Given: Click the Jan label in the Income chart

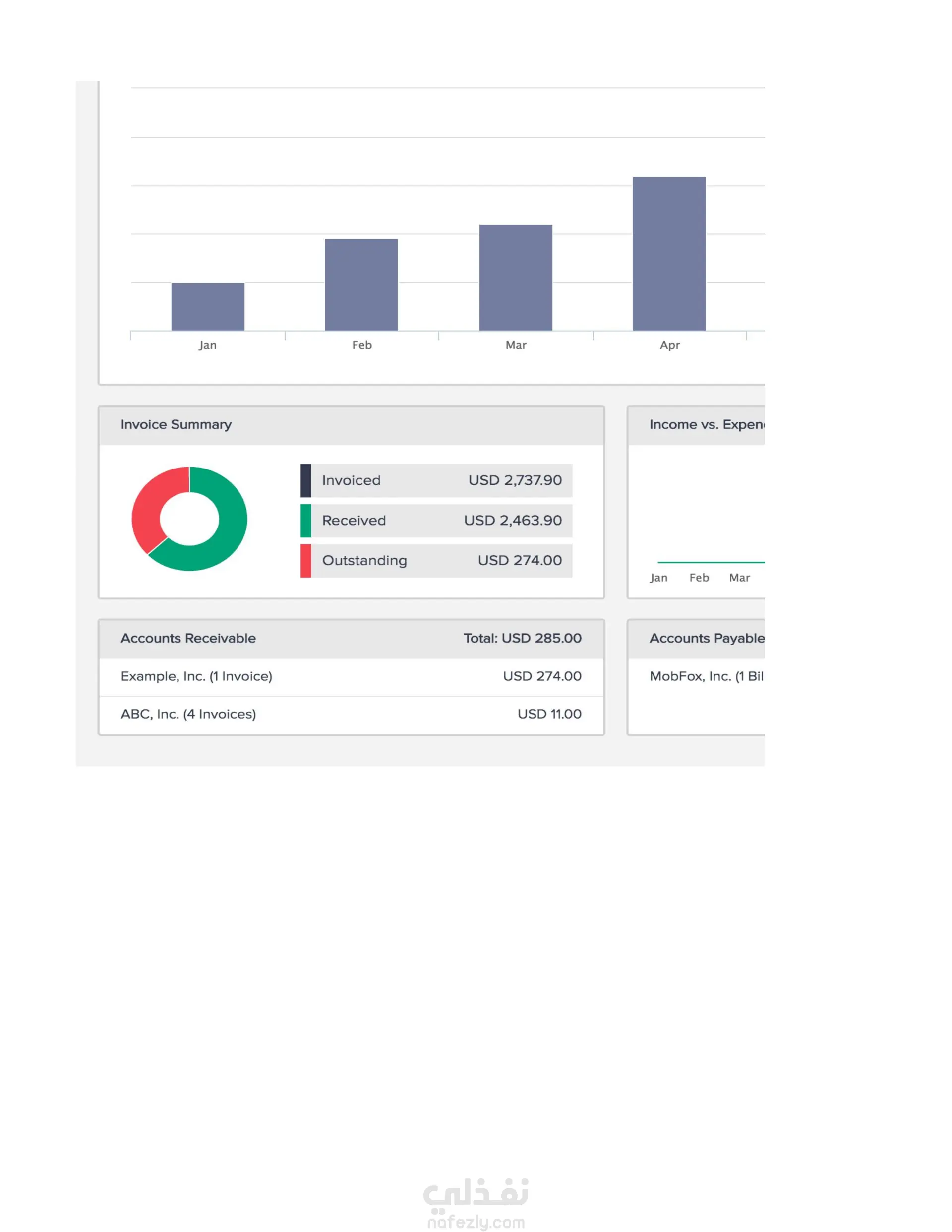Looking at the screenshot, I should (658, 578).
